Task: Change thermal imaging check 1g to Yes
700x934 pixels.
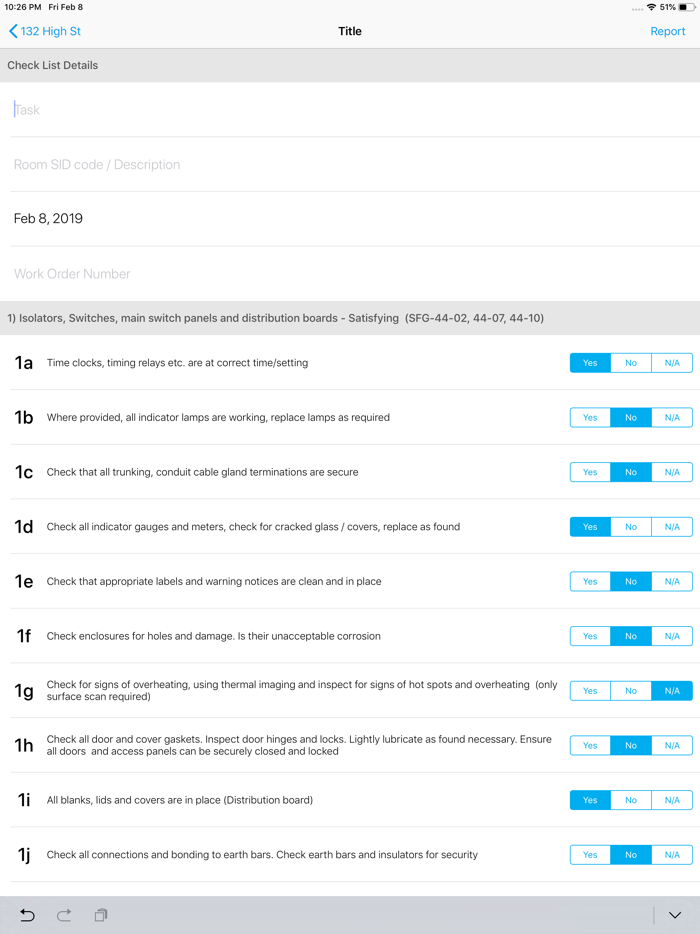Action: pos(589,690)
